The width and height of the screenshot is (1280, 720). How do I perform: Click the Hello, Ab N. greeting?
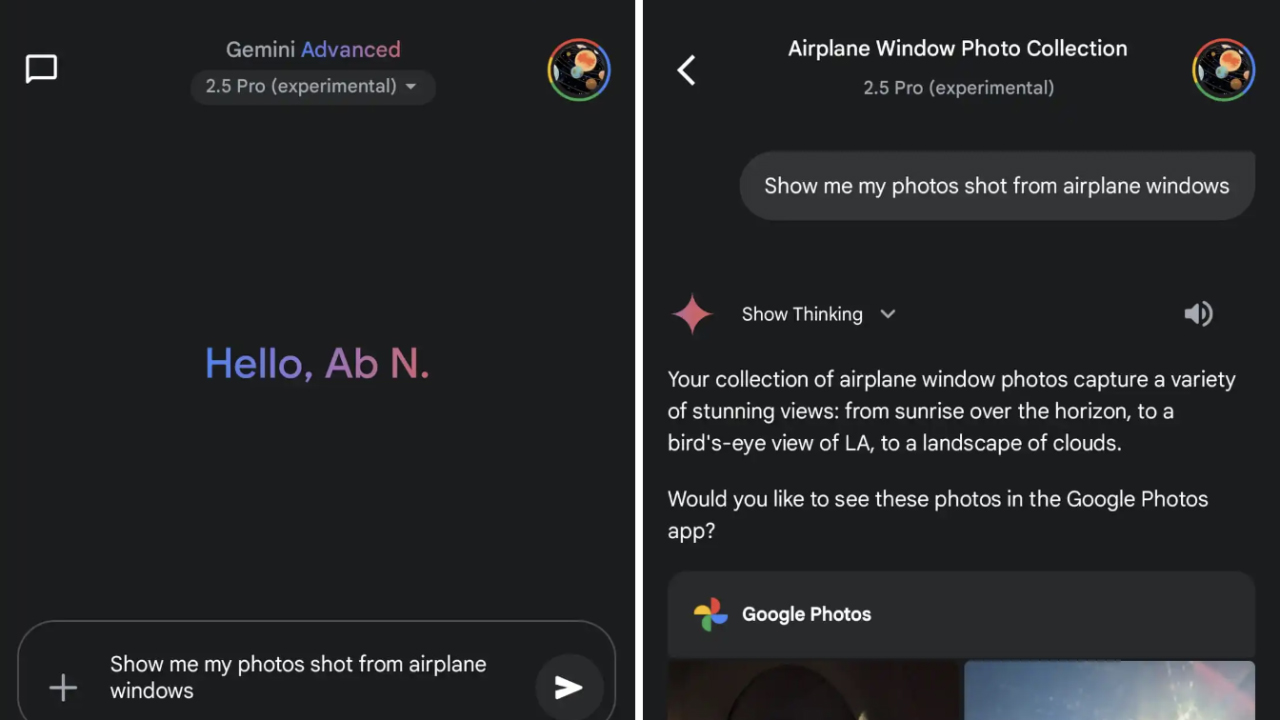pos(317,363)
